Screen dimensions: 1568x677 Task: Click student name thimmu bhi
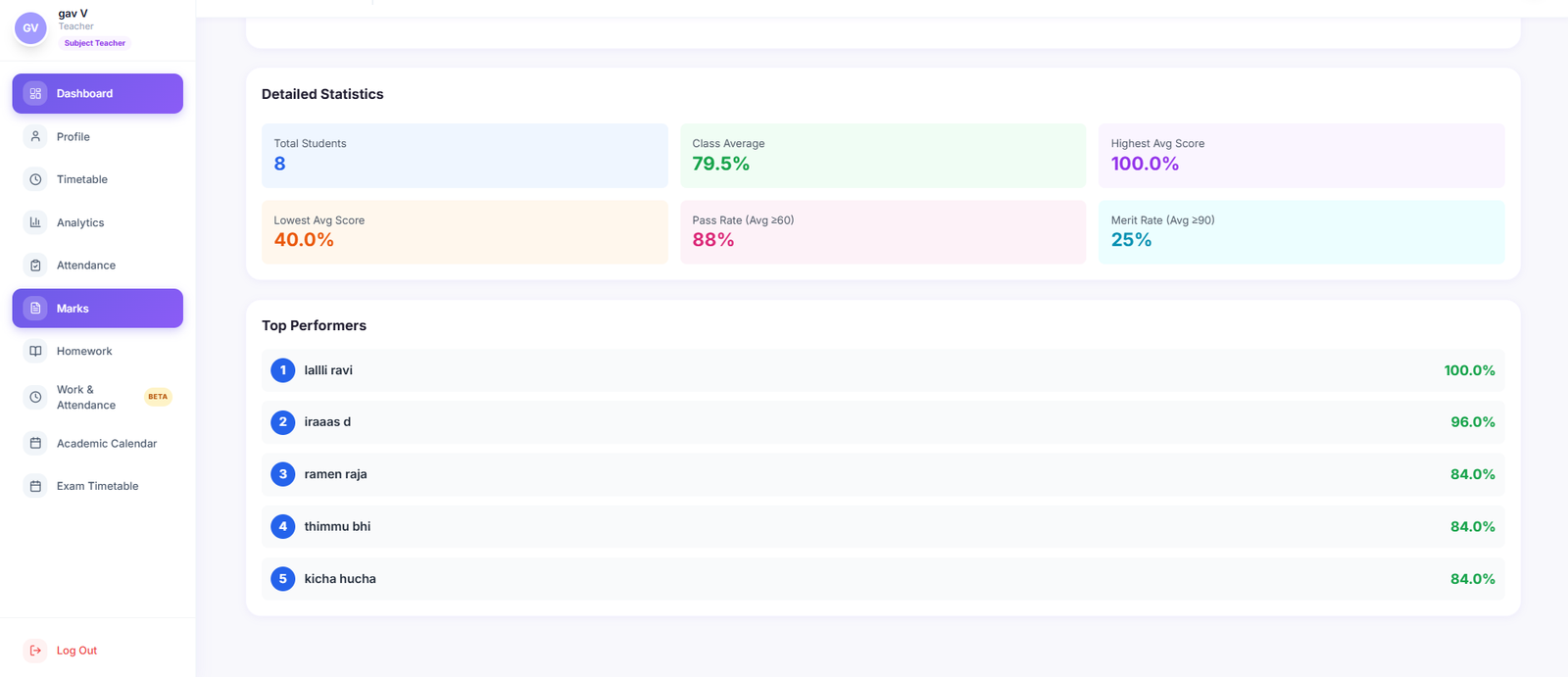tap(337, 526)
